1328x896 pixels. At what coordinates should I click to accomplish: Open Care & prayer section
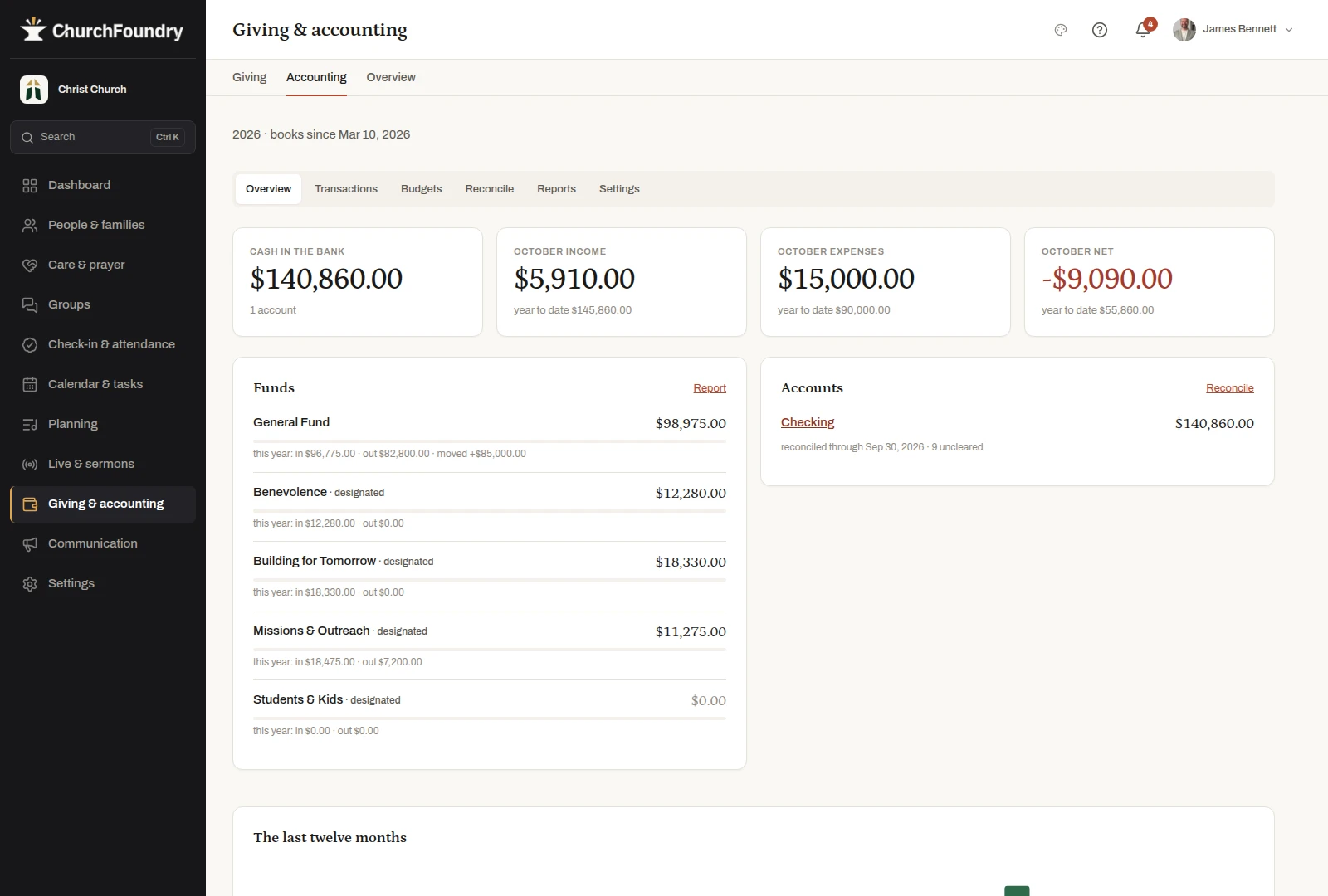(x=103, y=265)
